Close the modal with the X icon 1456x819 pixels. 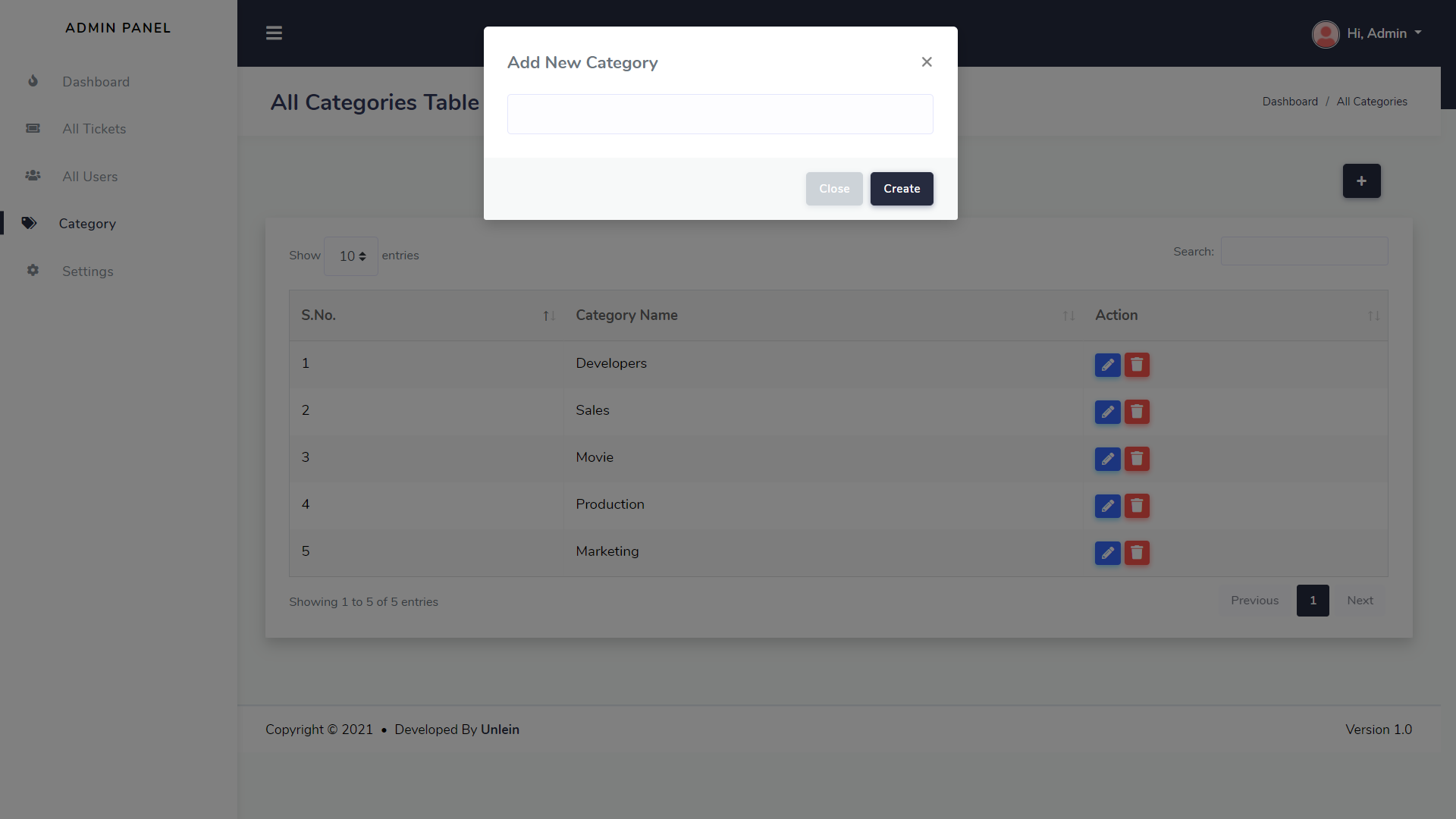(927, 62)
